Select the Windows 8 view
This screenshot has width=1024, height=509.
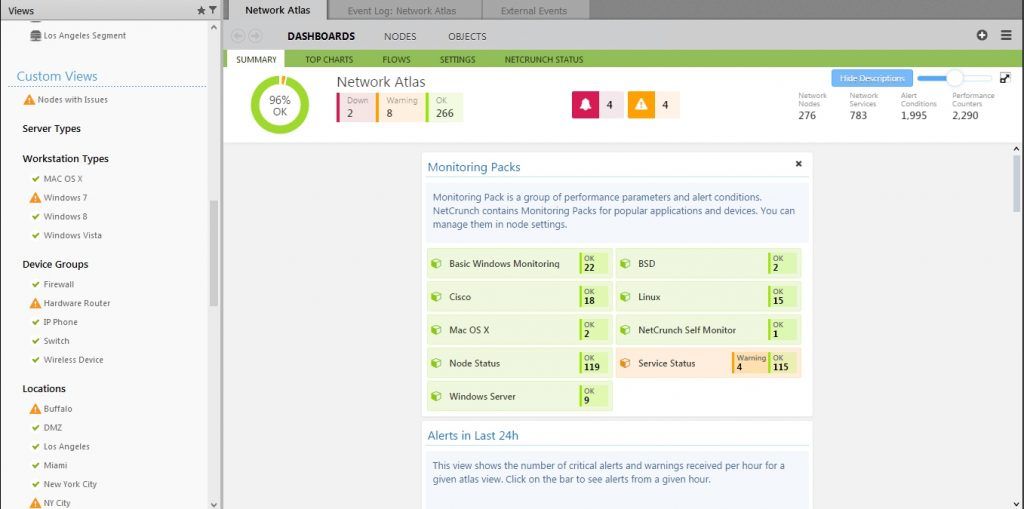(65, 216)
